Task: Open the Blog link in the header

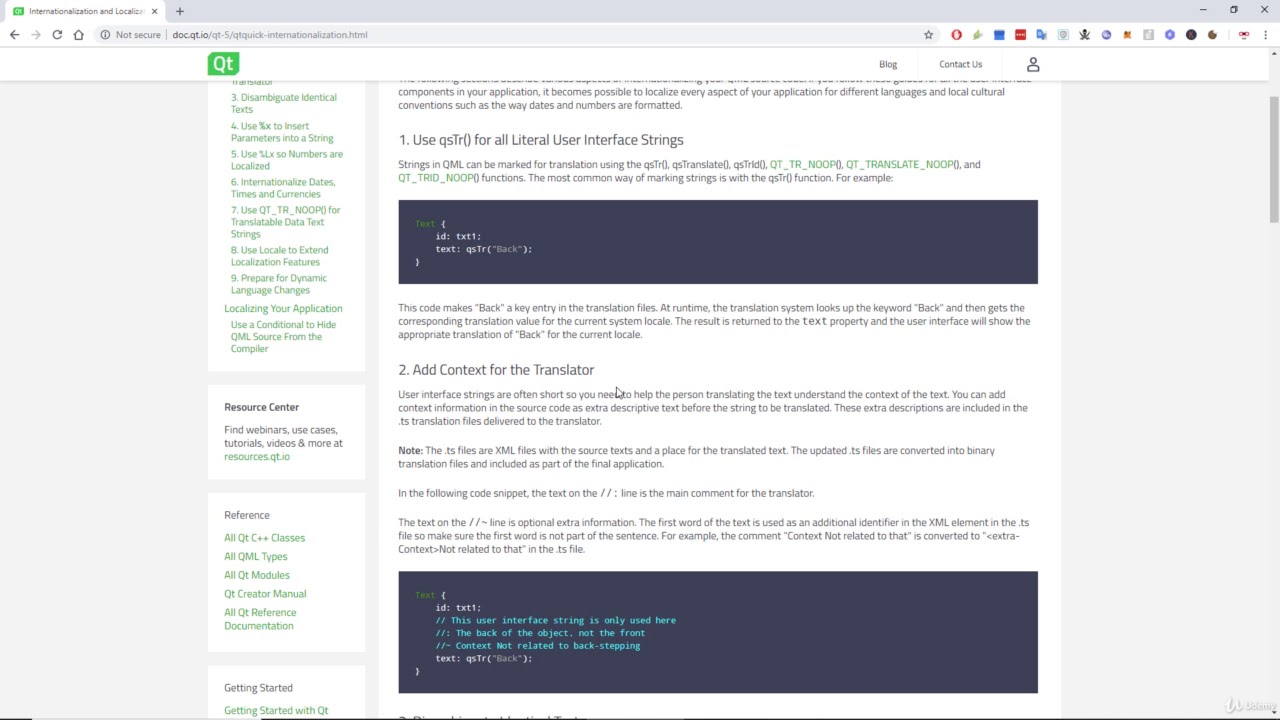Action: pyautogui.click(x=888, y=64)
